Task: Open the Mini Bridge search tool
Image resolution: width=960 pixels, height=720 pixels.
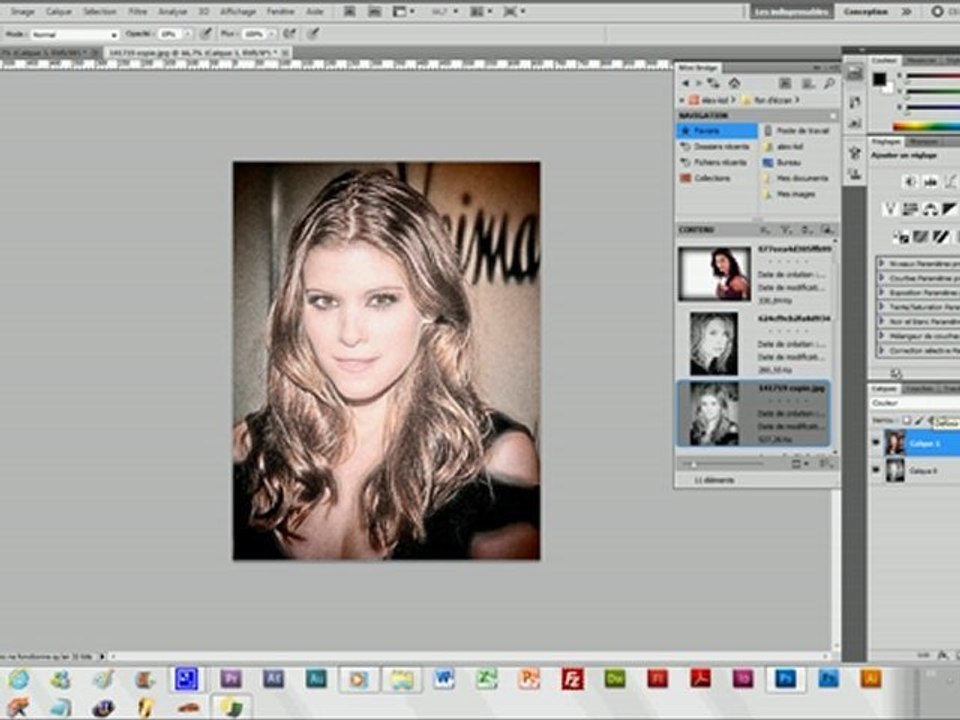Action: click(829, 83)
